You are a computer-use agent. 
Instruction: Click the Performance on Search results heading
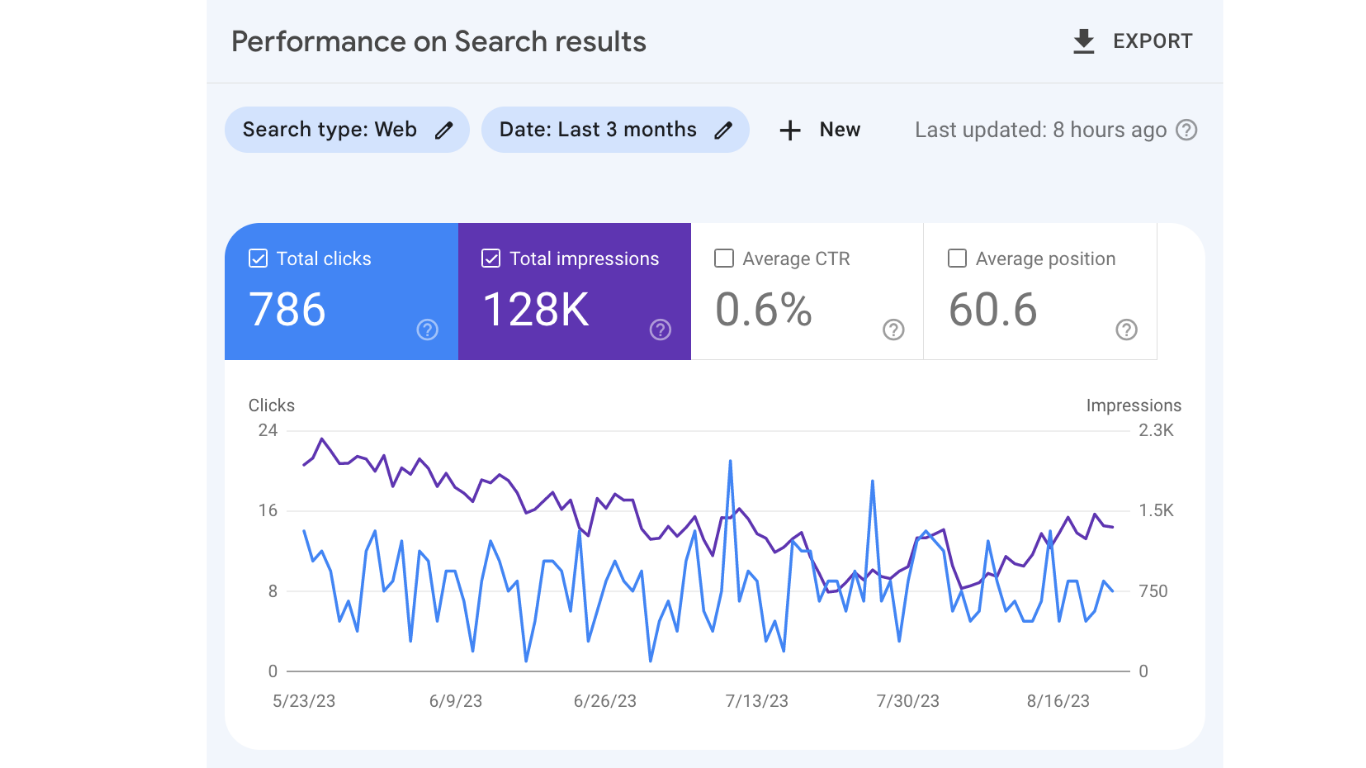439,42
